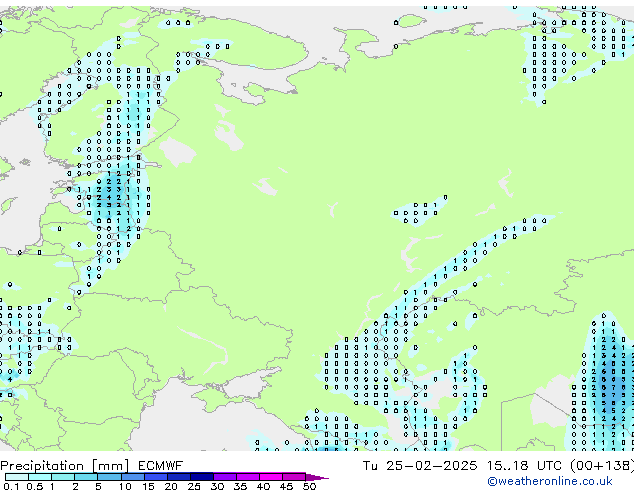This screenshot has height=490, width=634.
Task: Open the weatheronline.co.uk copyright link
Action: (x=550, y=481)
